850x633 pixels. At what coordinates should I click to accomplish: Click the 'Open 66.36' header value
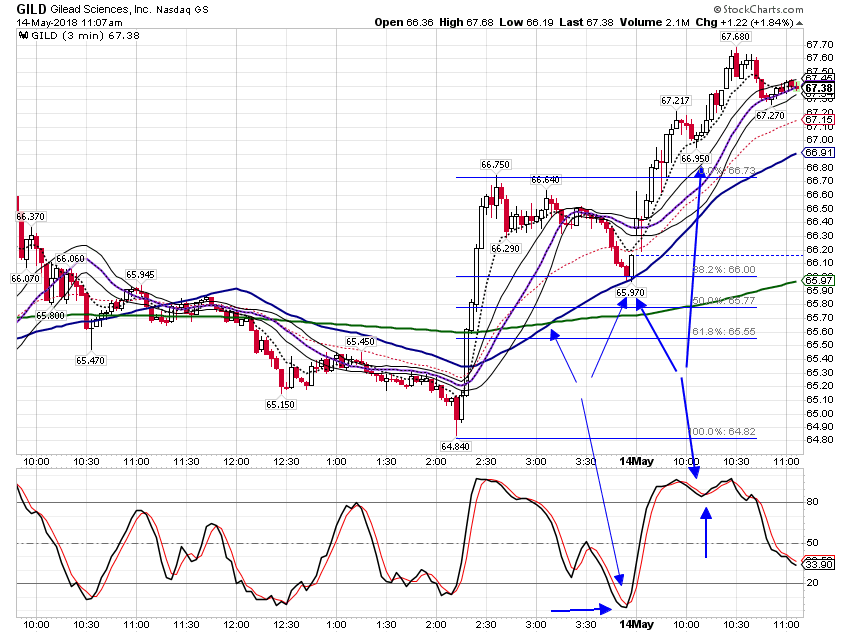(x=404, y=22)
